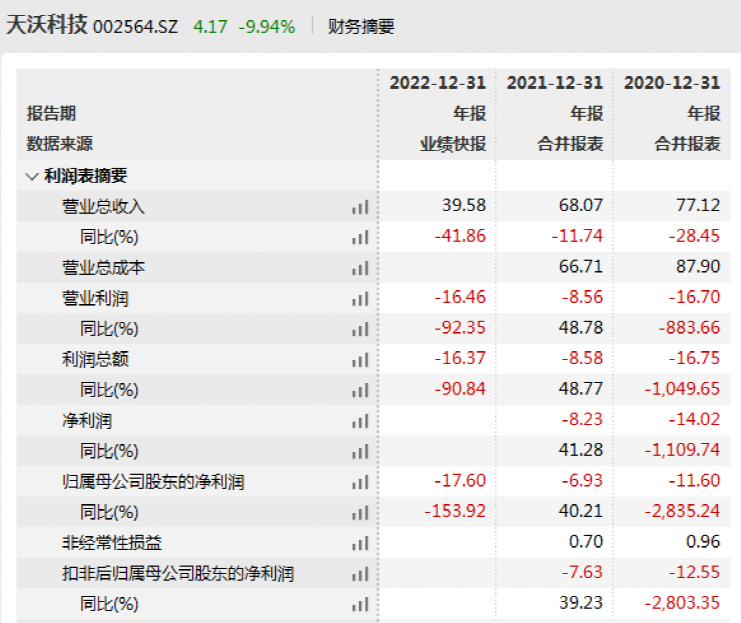Click chart icon beside 非经常性损益
The width and height of the screenshot is (741, 623).
point(360,544)
